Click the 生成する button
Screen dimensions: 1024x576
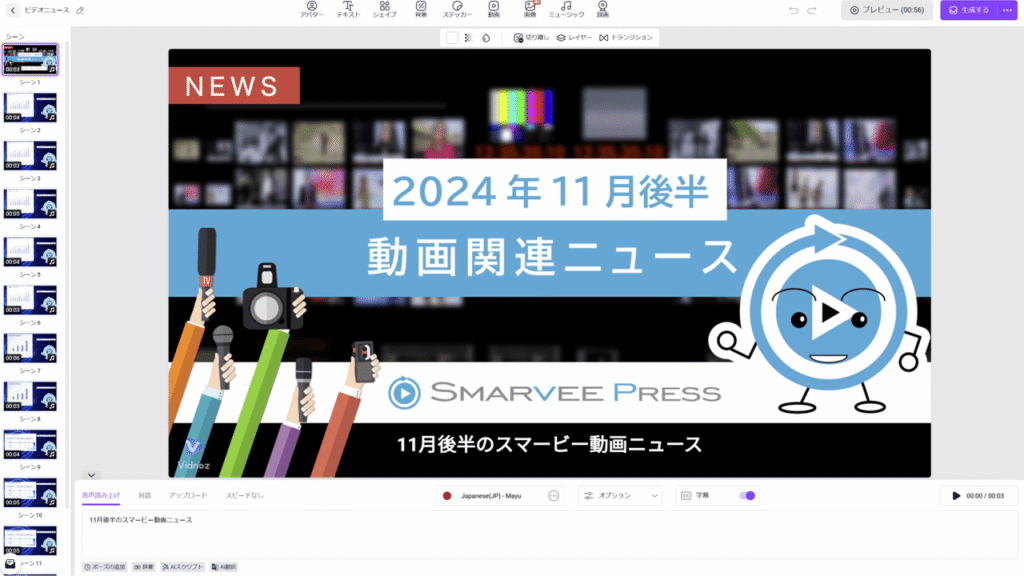pyautogui.click(x=969, y=12)
